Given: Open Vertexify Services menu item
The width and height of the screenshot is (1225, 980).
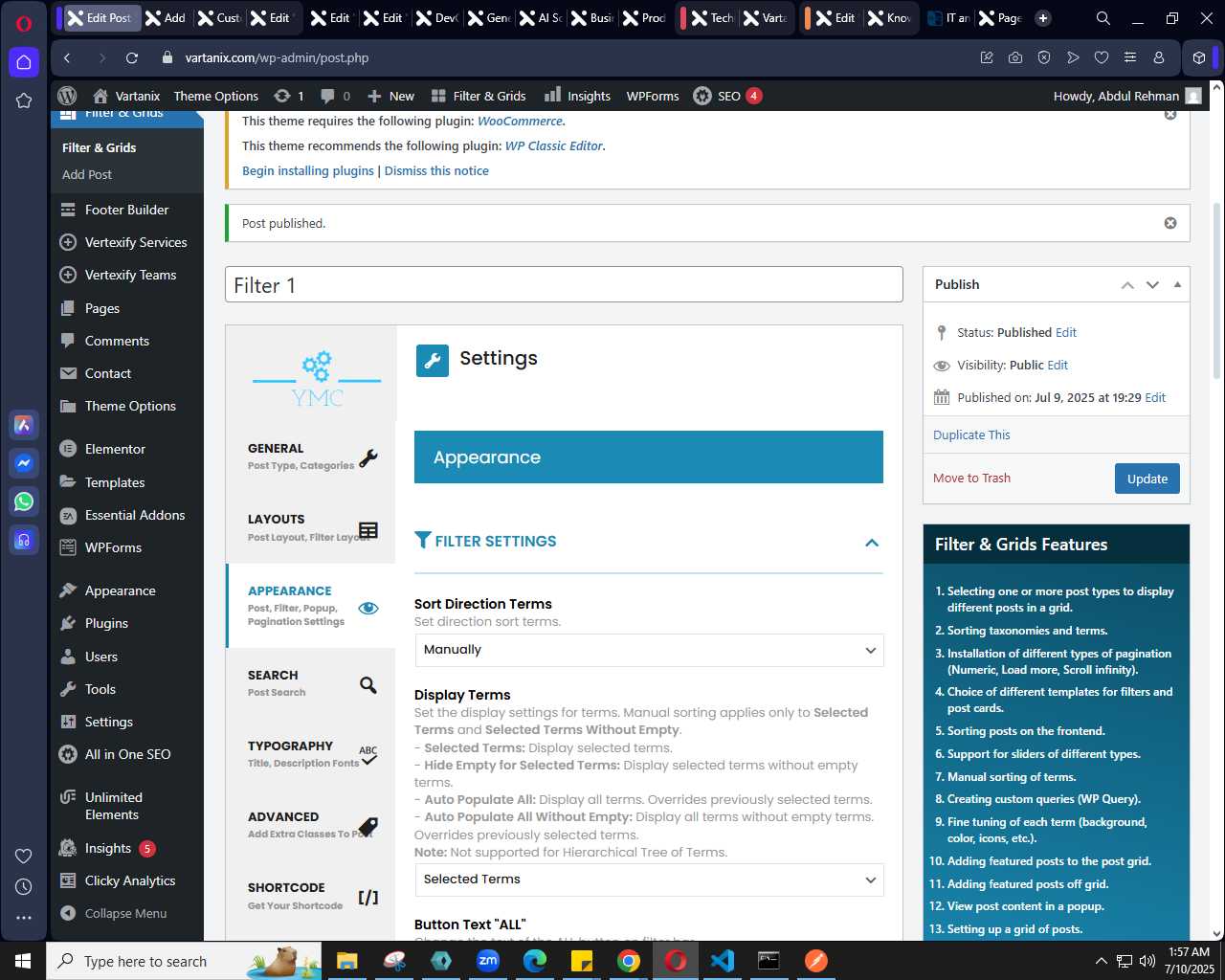Looking at the screenshot, I should [126, 242].
